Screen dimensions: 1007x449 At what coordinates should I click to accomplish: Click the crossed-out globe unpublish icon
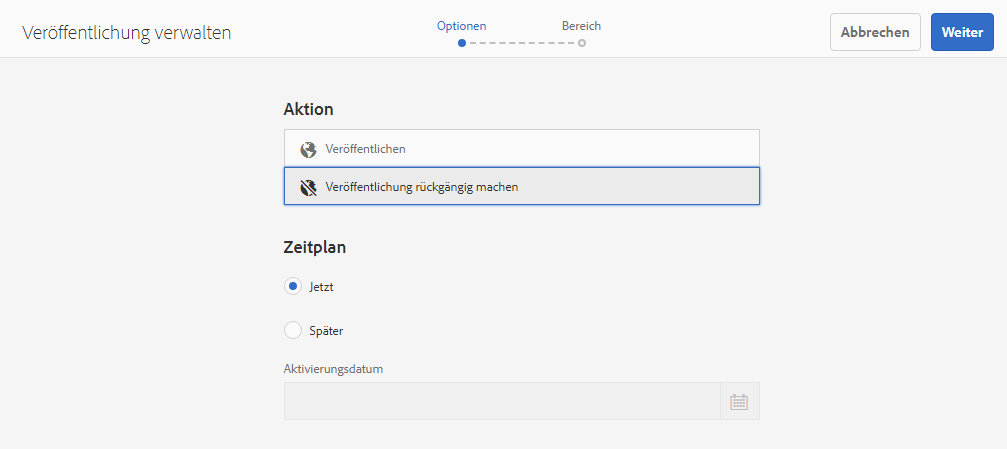pos(308,187)
